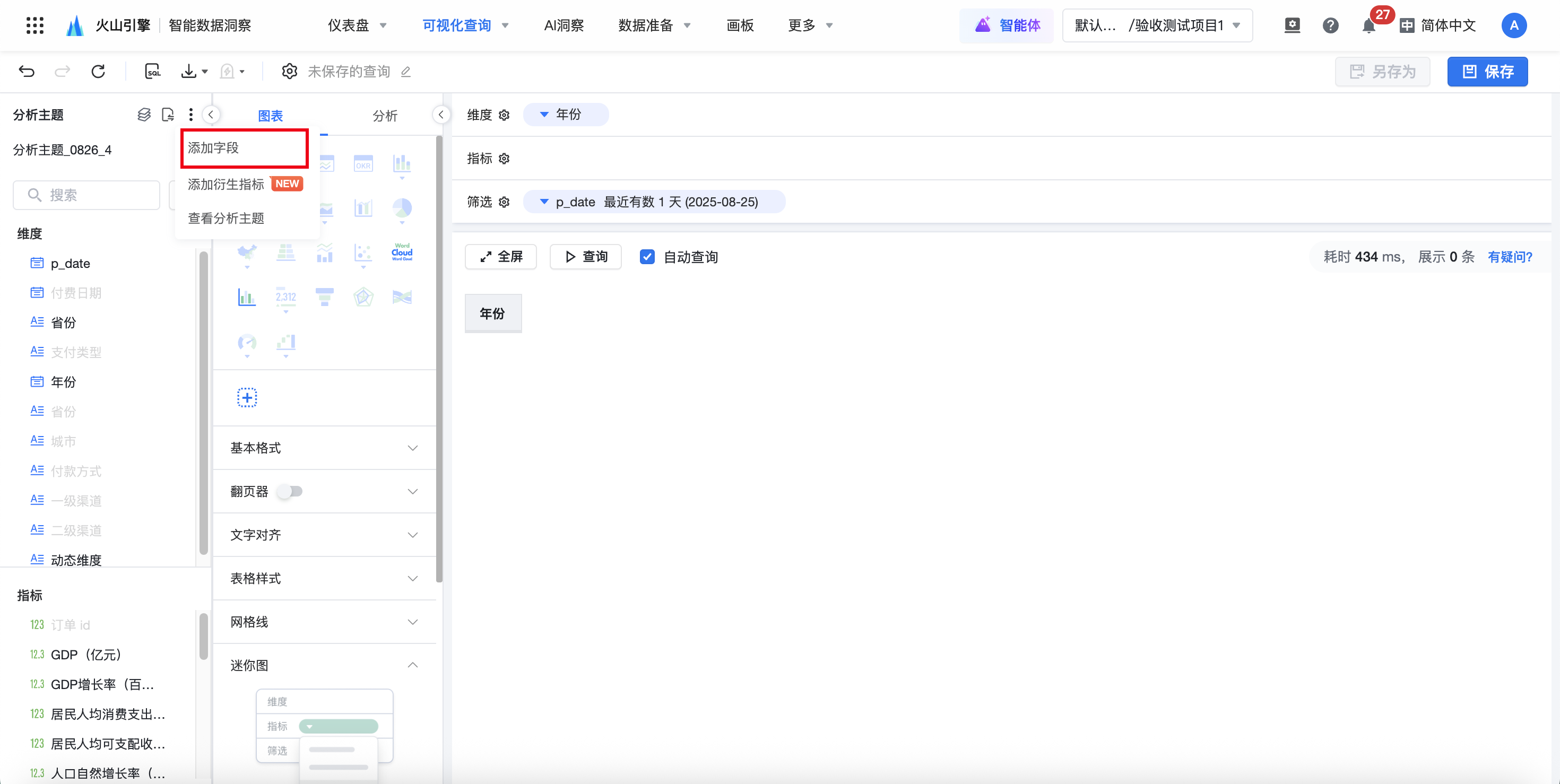The width and height of the screenshot is (1560, 784).
Task: Collapse the 迷你图 section
Action: pos(412,665)
